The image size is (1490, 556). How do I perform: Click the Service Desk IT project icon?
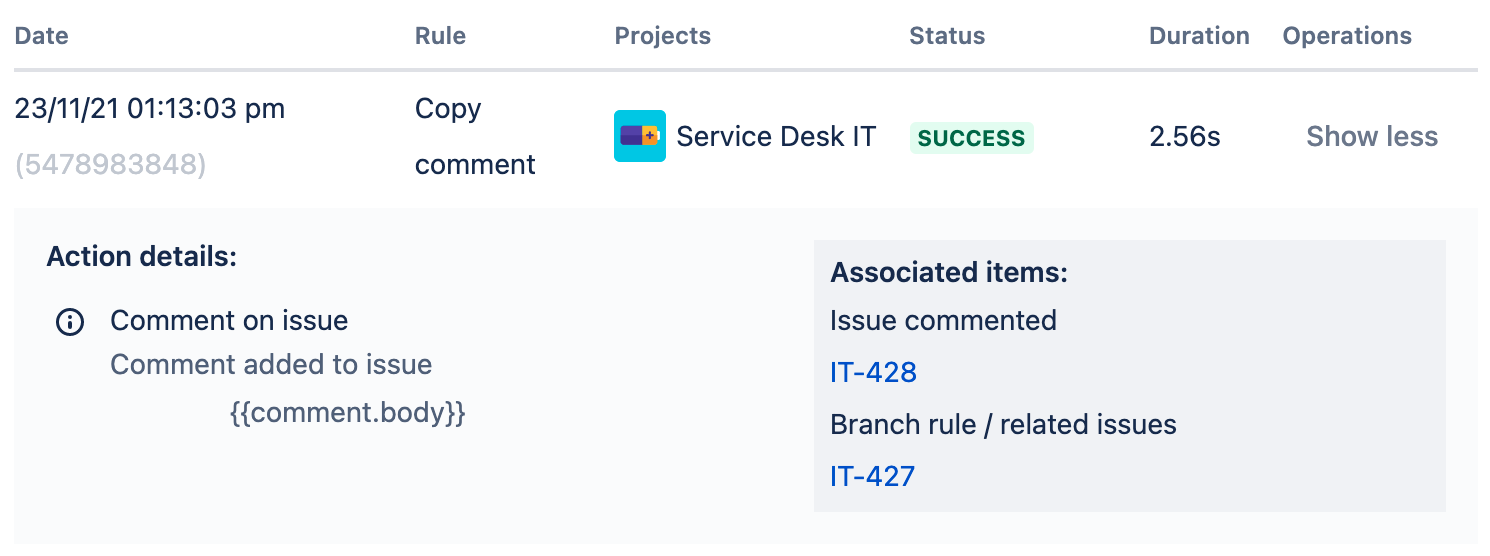pos(640,136)
